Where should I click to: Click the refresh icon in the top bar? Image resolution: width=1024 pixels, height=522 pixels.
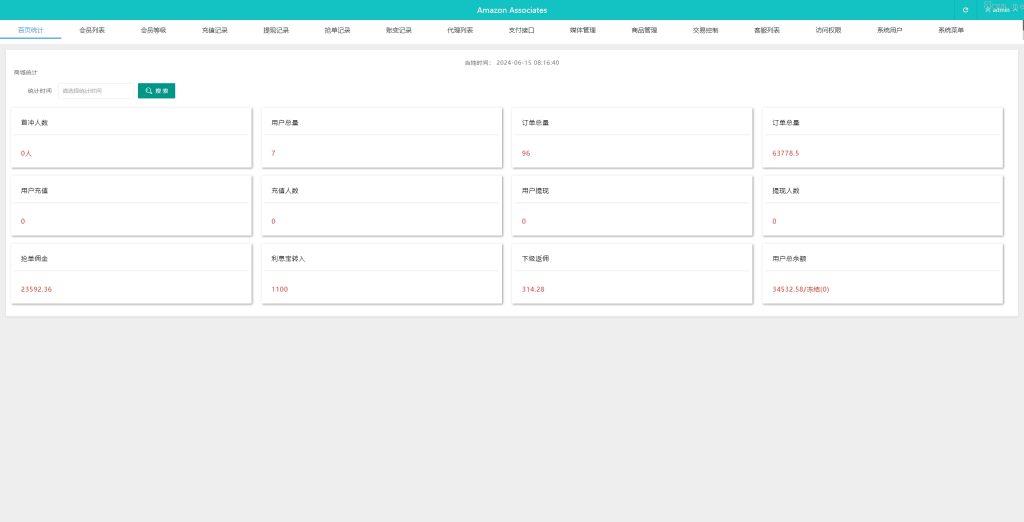(965, 10)
